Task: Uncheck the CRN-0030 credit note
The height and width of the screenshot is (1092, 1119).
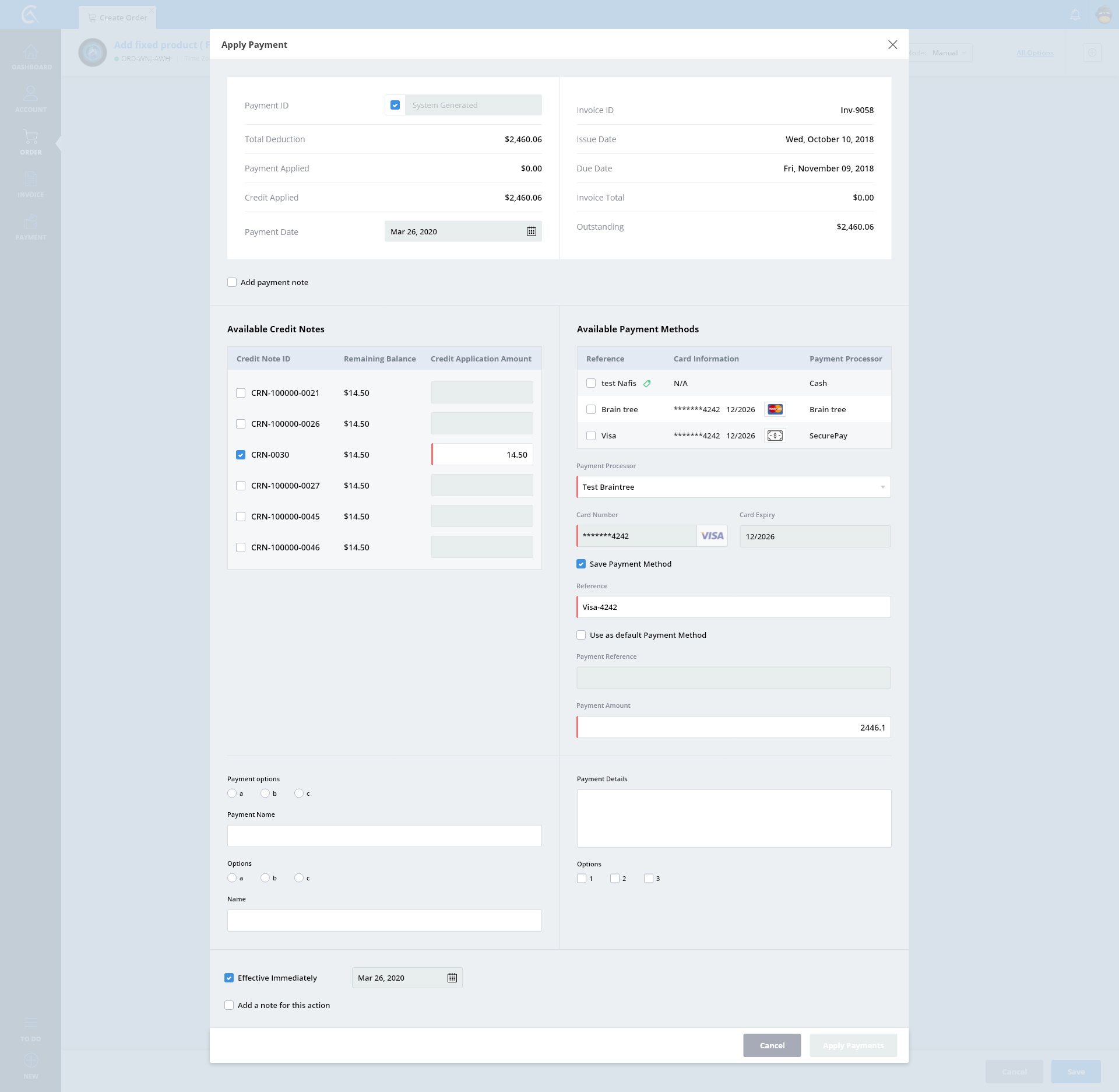Action: (241, 455)
